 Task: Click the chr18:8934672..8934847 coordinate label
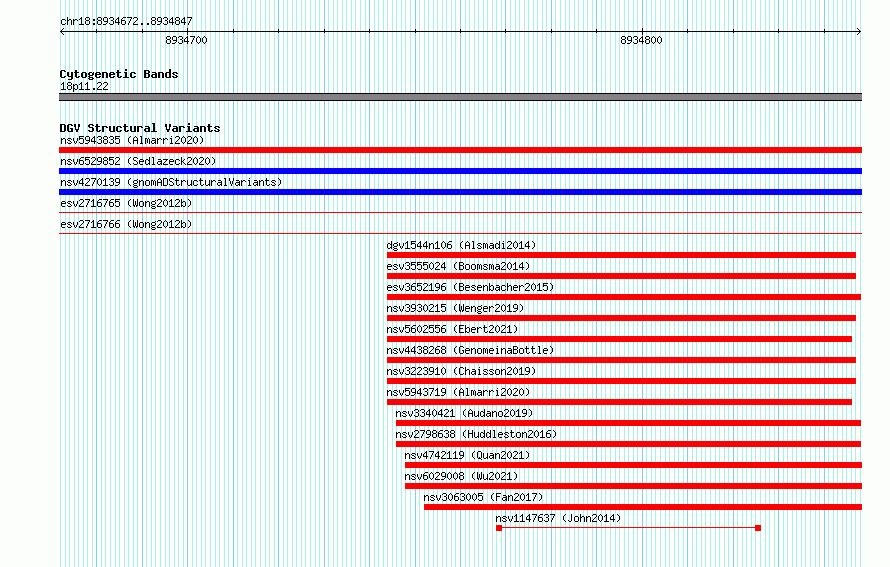coord(126,21)
